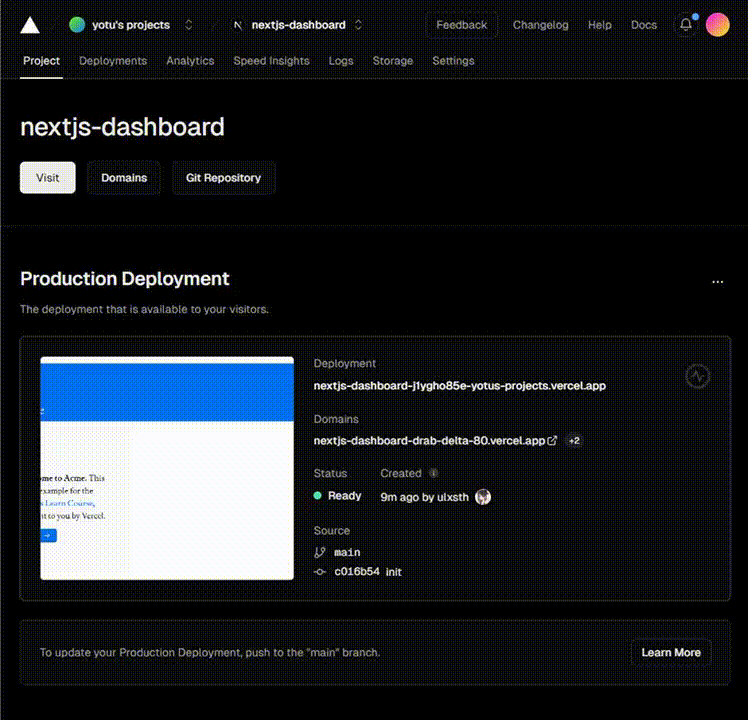
Task: Click the Domains button
Action: point(124,177)
